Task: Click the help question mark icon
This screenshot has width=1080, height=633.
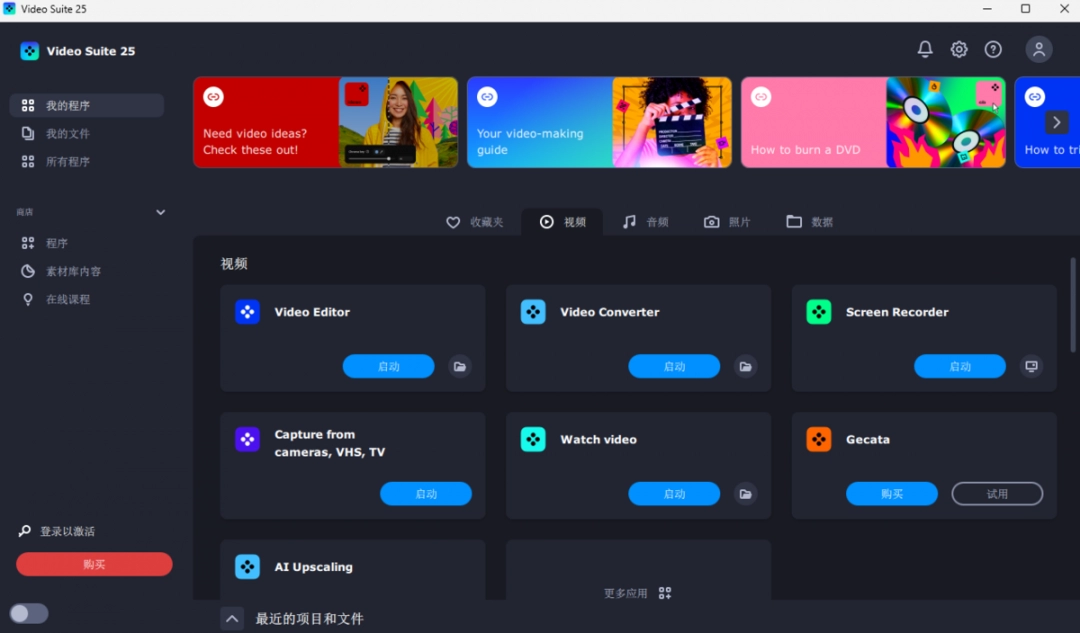Action: tap(993, 49)
